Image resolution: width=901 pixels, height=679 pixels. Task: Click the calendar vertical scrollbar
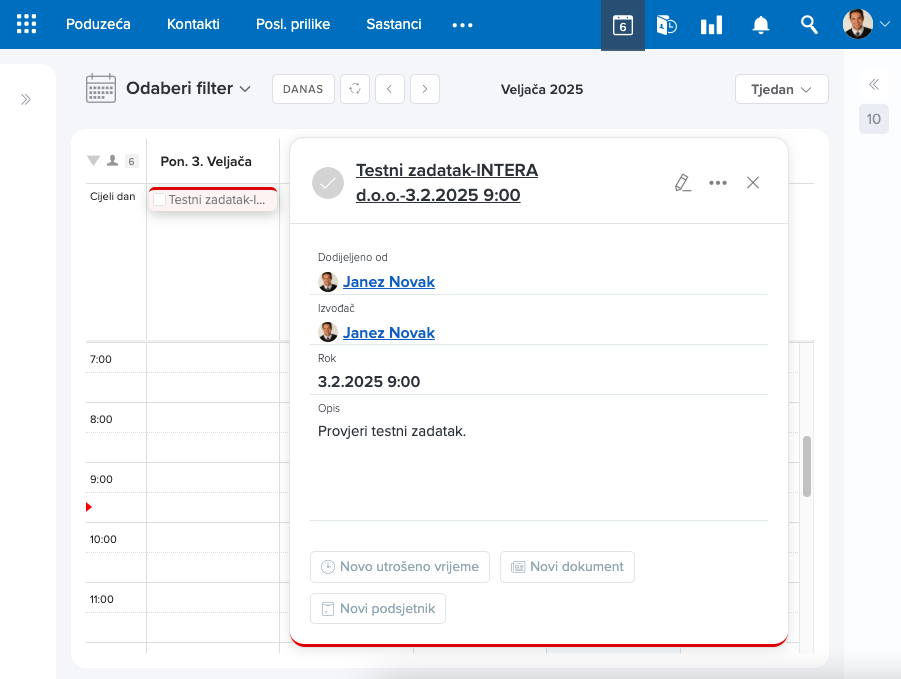(807, 465)
